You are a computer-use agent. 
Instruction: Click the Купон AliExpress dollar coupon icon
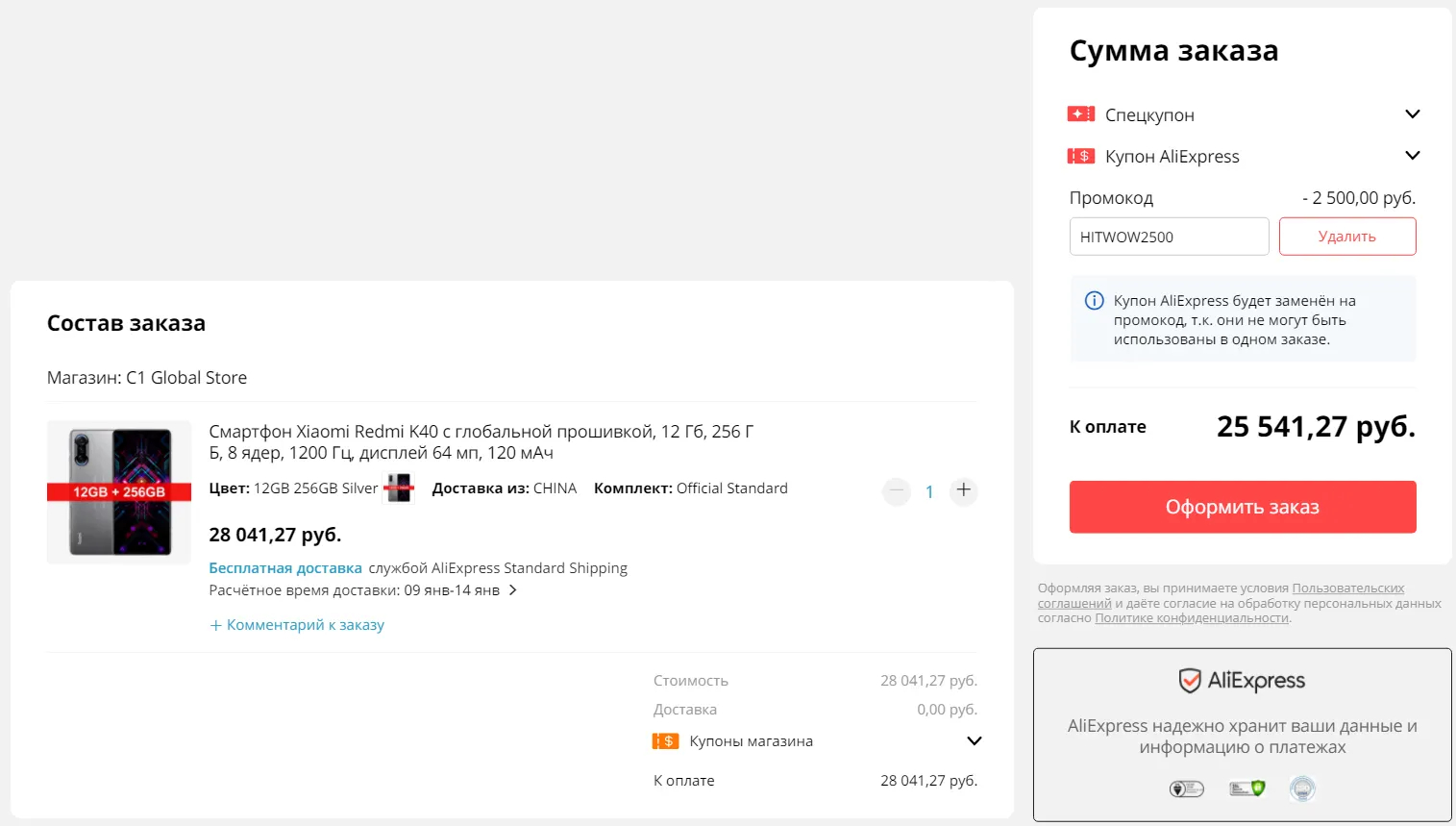click(x=1081, y=156)
